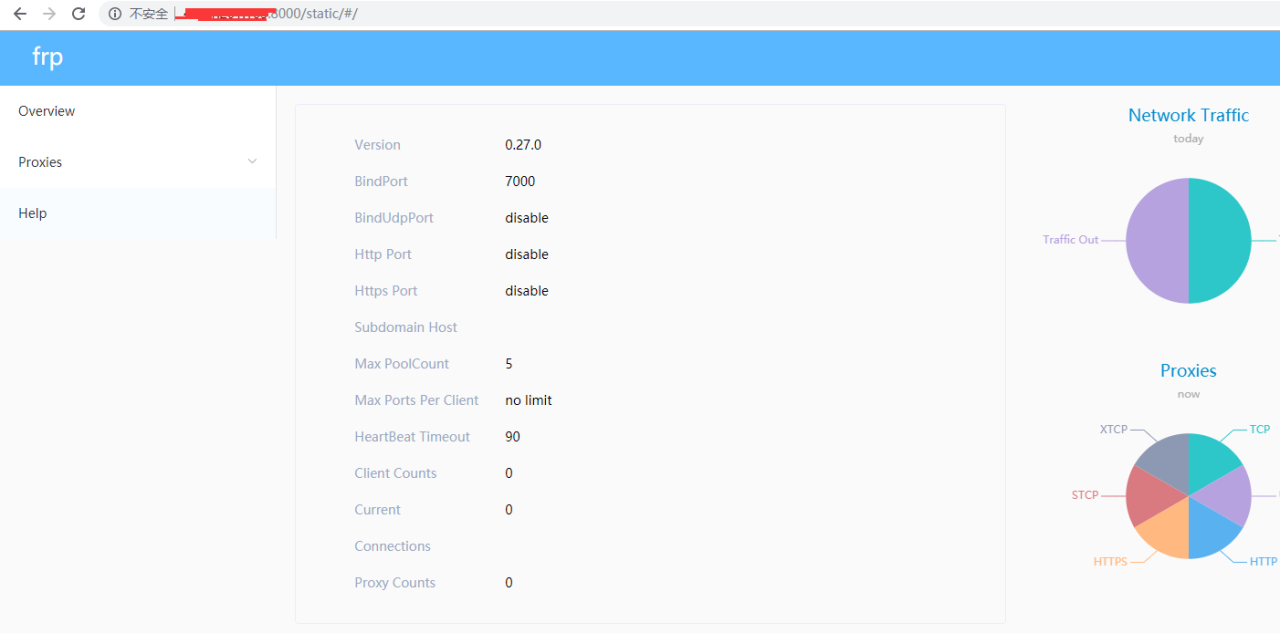Click the BindUdpPort label

tap(394, 218)
